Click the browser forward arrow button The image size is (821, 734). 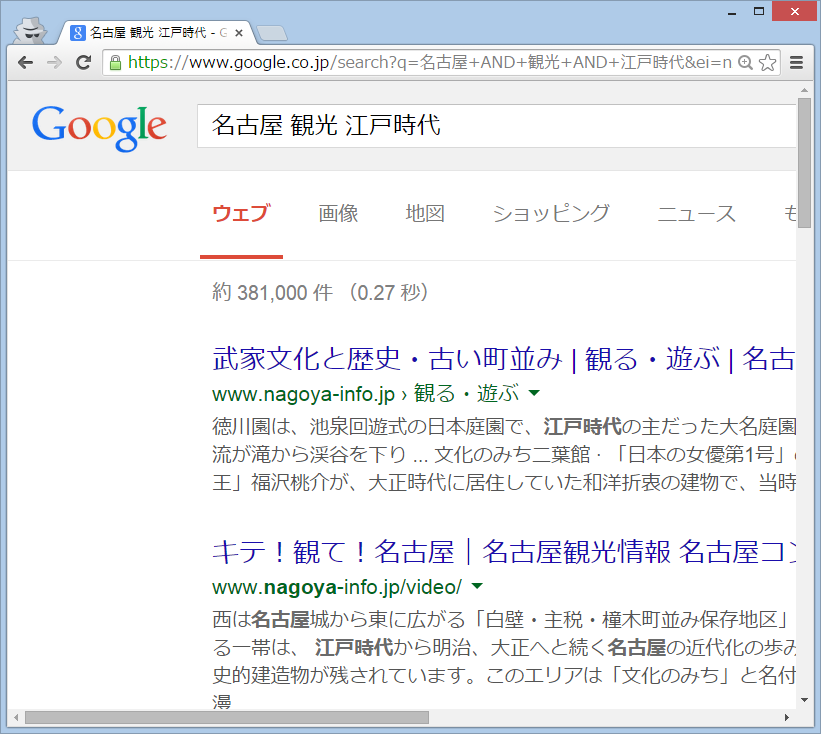(54, 63)
